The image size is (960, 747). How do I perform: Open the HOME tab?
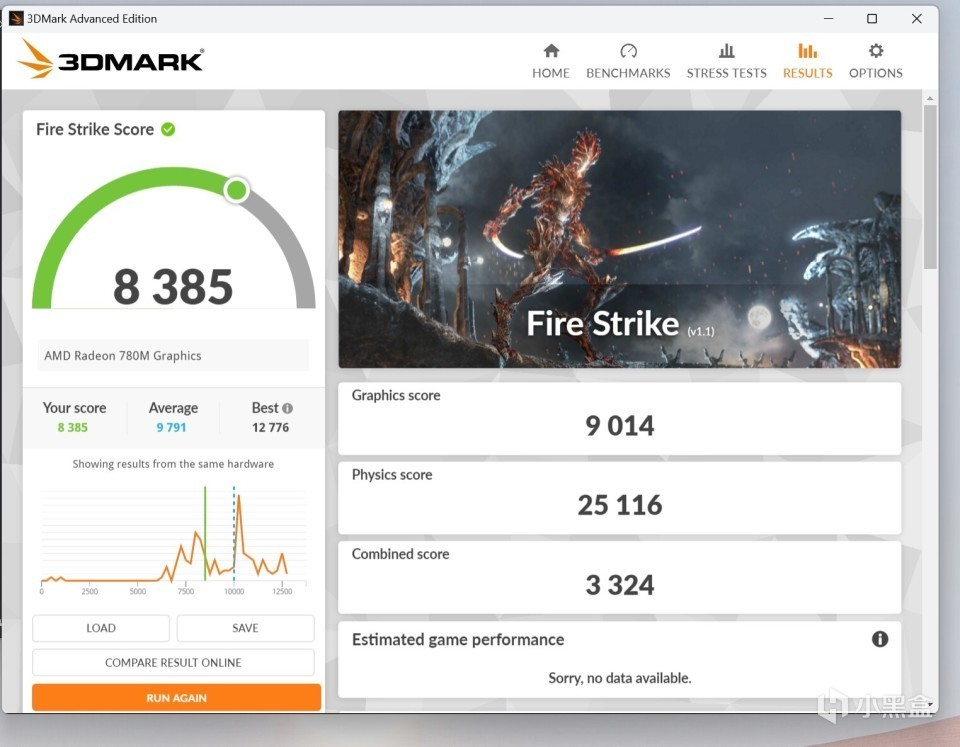coord(550,61)
